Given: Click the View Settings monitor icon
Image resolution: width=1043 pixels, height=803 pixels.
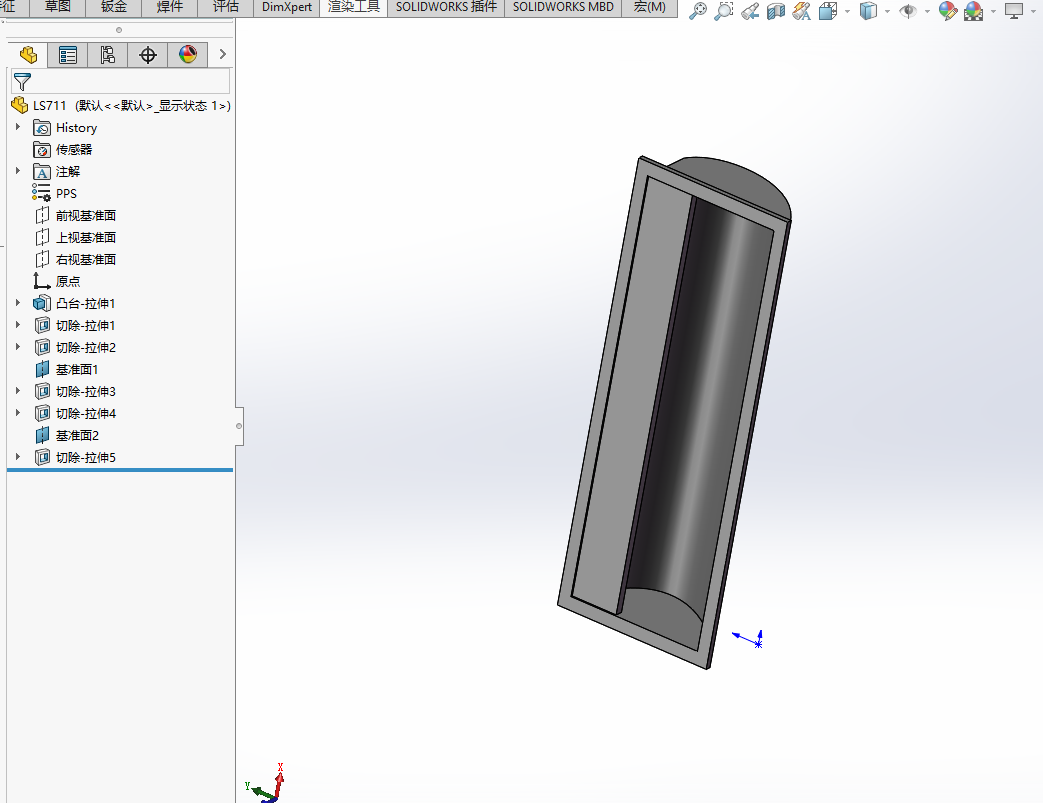Looking at the screenshot, I should tap(1013, 11).
